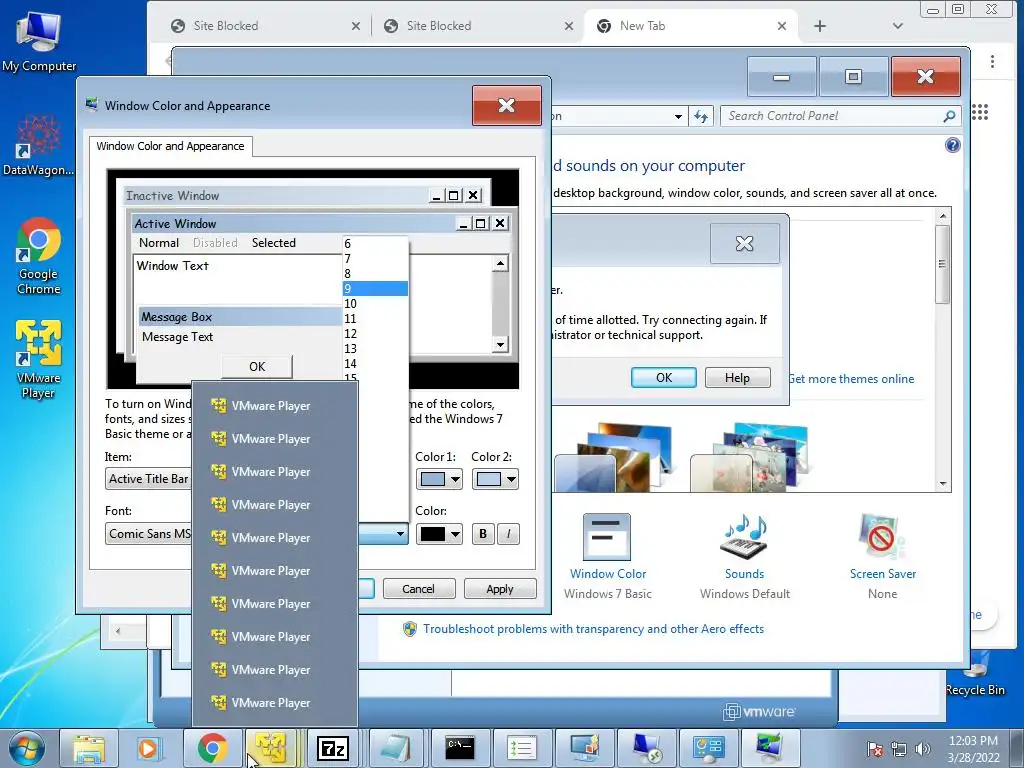
Task: Expand the Color 2 picker dropdown
Action: (511, 479)
